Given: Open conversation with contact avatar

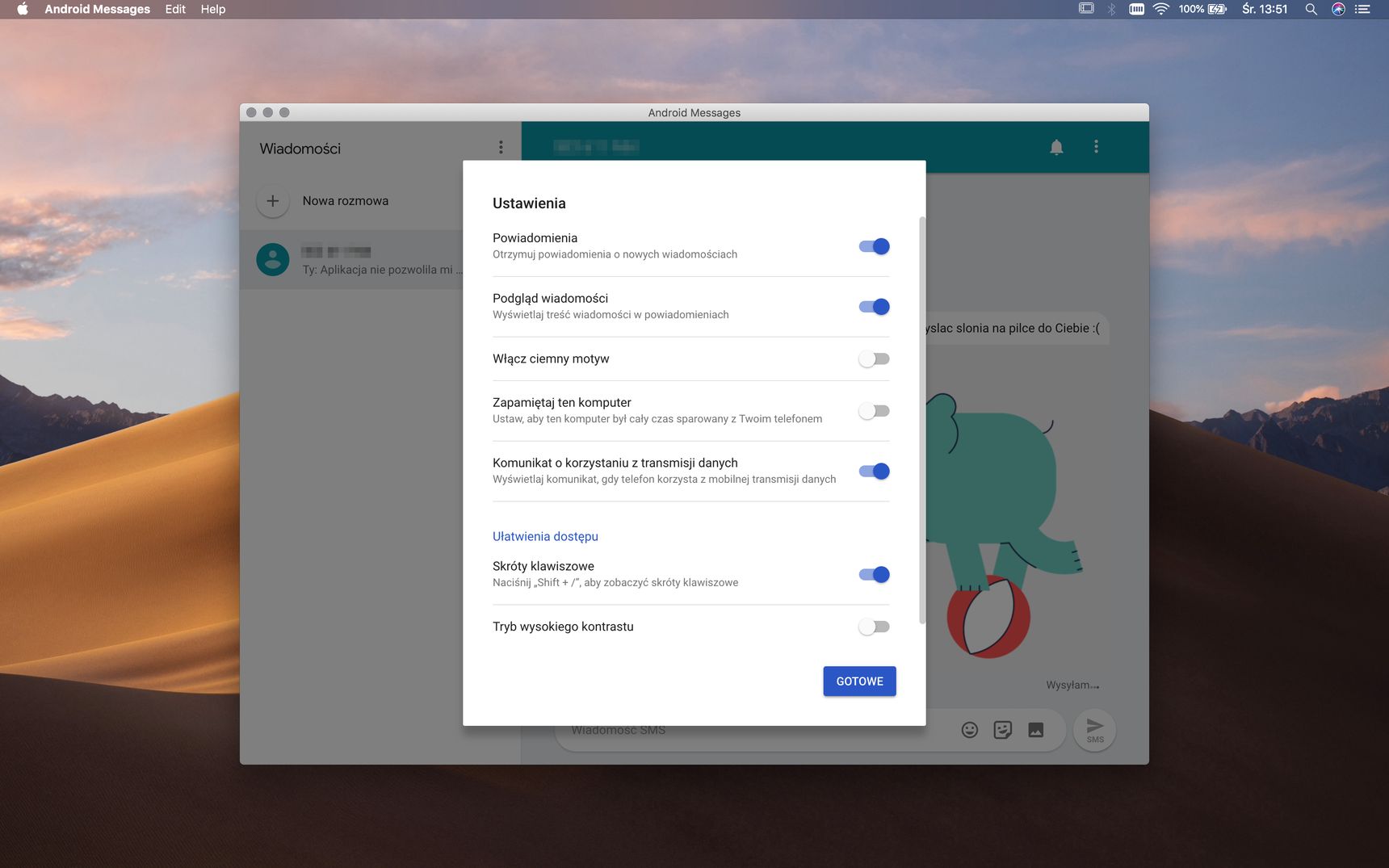Looking at the screenshot, I should [x=273, y=259].
